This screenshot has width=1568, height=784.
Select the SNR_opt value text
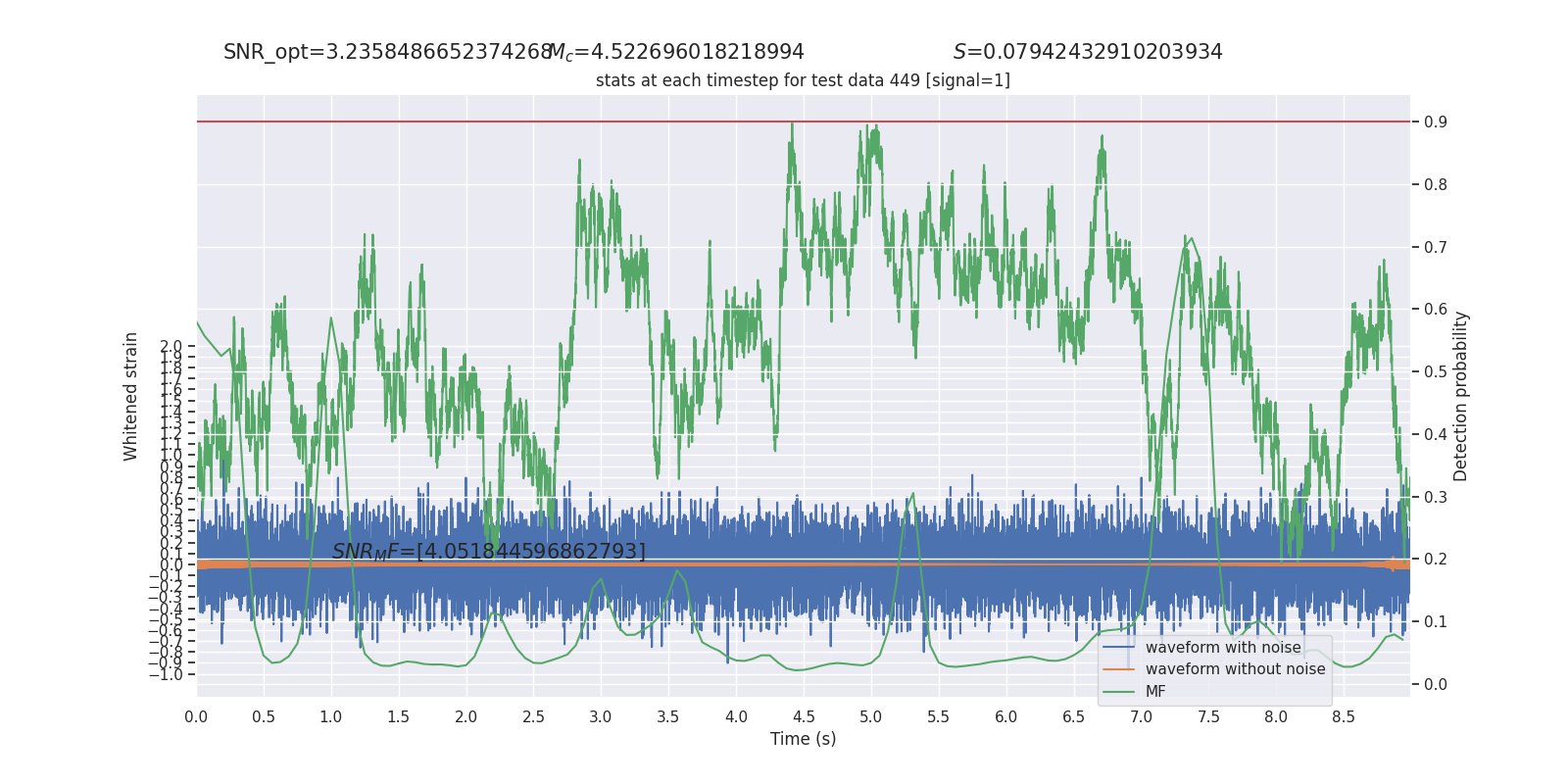pos(388,52)
